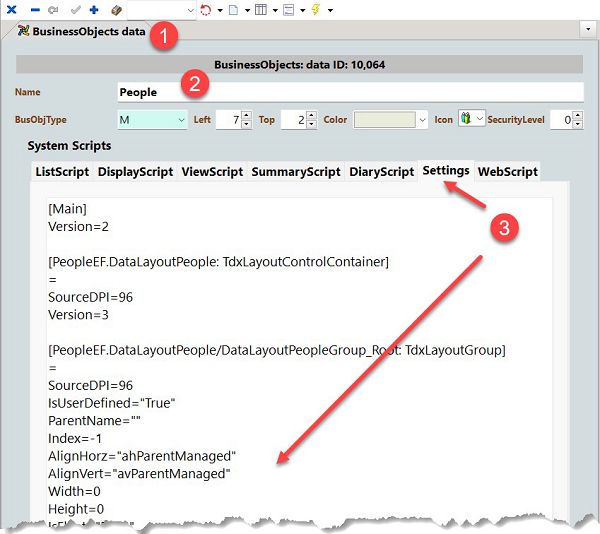Screen dimensions: 600x534
Task: Switch to the DisplayScript tab
Action: 135,172
